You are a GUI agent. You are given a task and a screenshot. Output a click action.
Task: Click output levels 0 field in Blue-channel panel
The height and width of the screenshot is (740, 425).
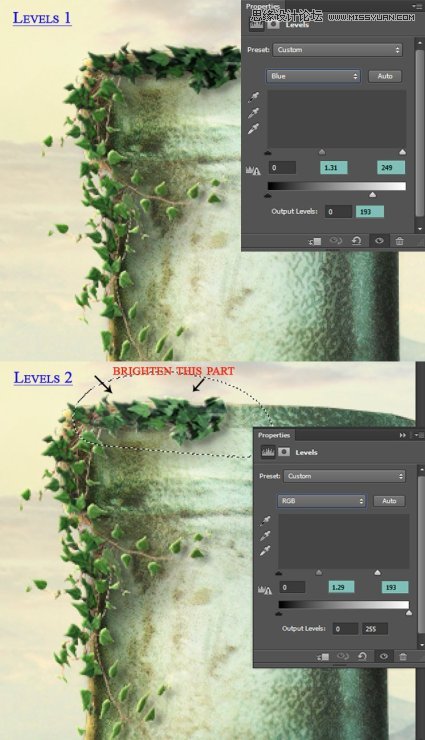click(338, 211)
